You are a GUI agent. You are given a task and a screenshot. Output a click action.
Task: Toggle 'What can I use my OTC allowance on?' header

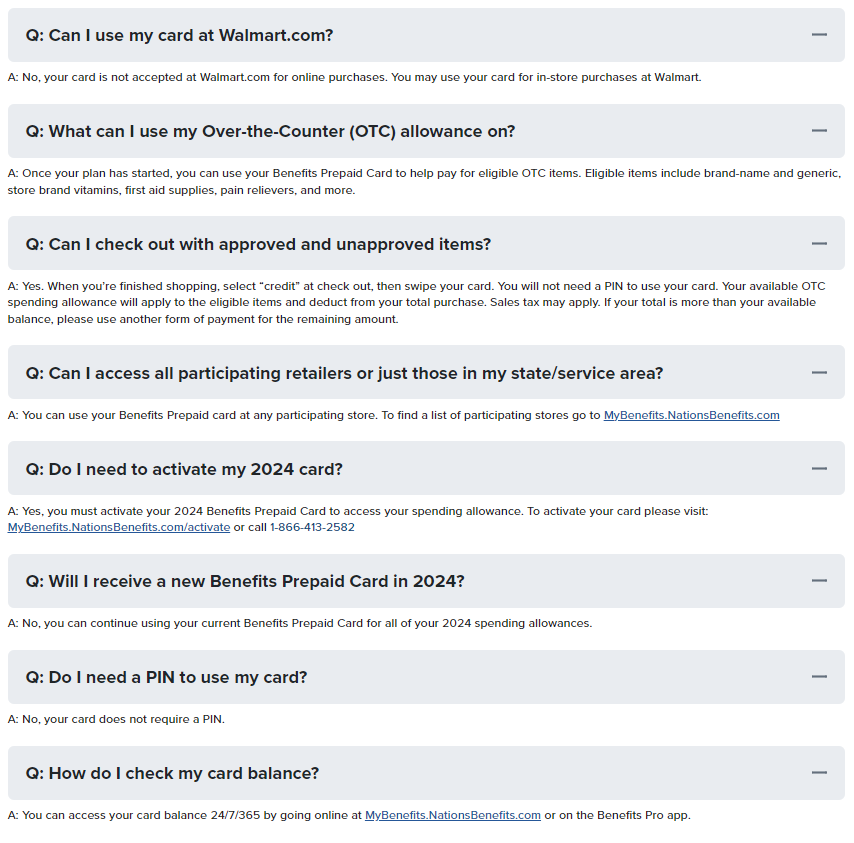pyautogui.click(x=426, y=131)
